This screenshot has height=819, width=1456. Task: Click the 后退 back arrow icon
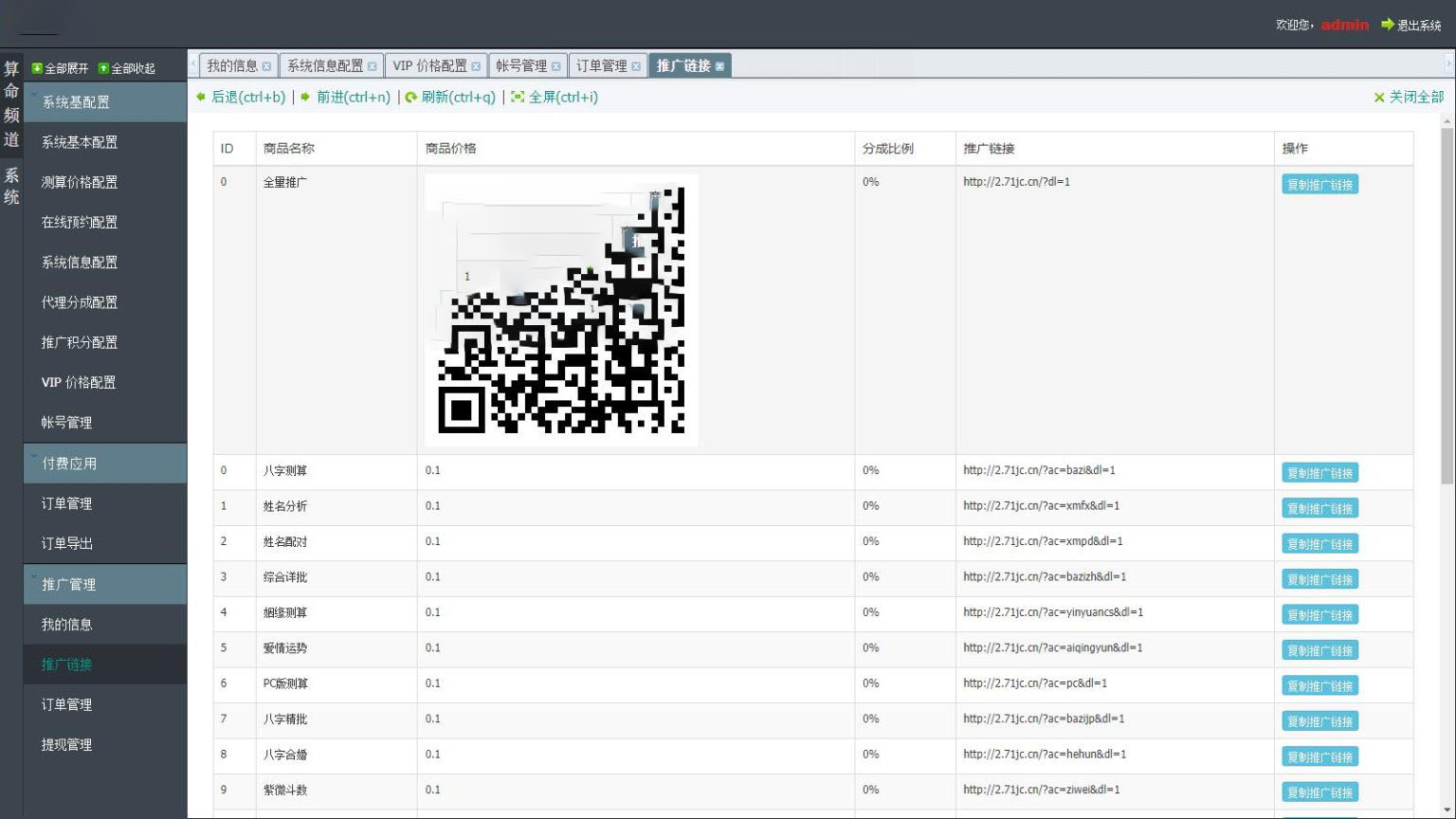pyautogui.click(x=201, y=97)
